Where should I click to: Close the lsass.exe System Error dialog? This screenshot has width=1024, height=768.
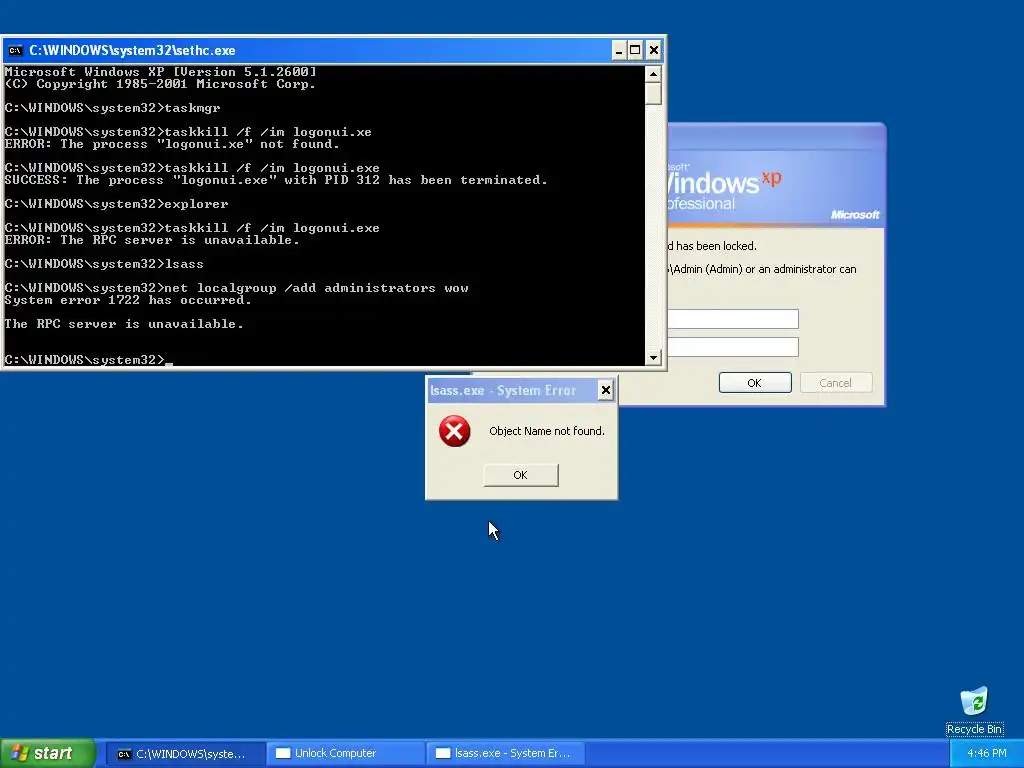(x=605, y=391)
